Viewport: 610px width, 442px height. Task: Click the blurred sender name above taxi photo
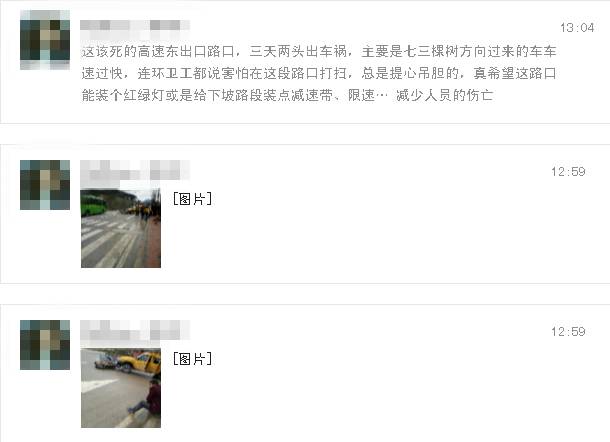pos(135,330)
